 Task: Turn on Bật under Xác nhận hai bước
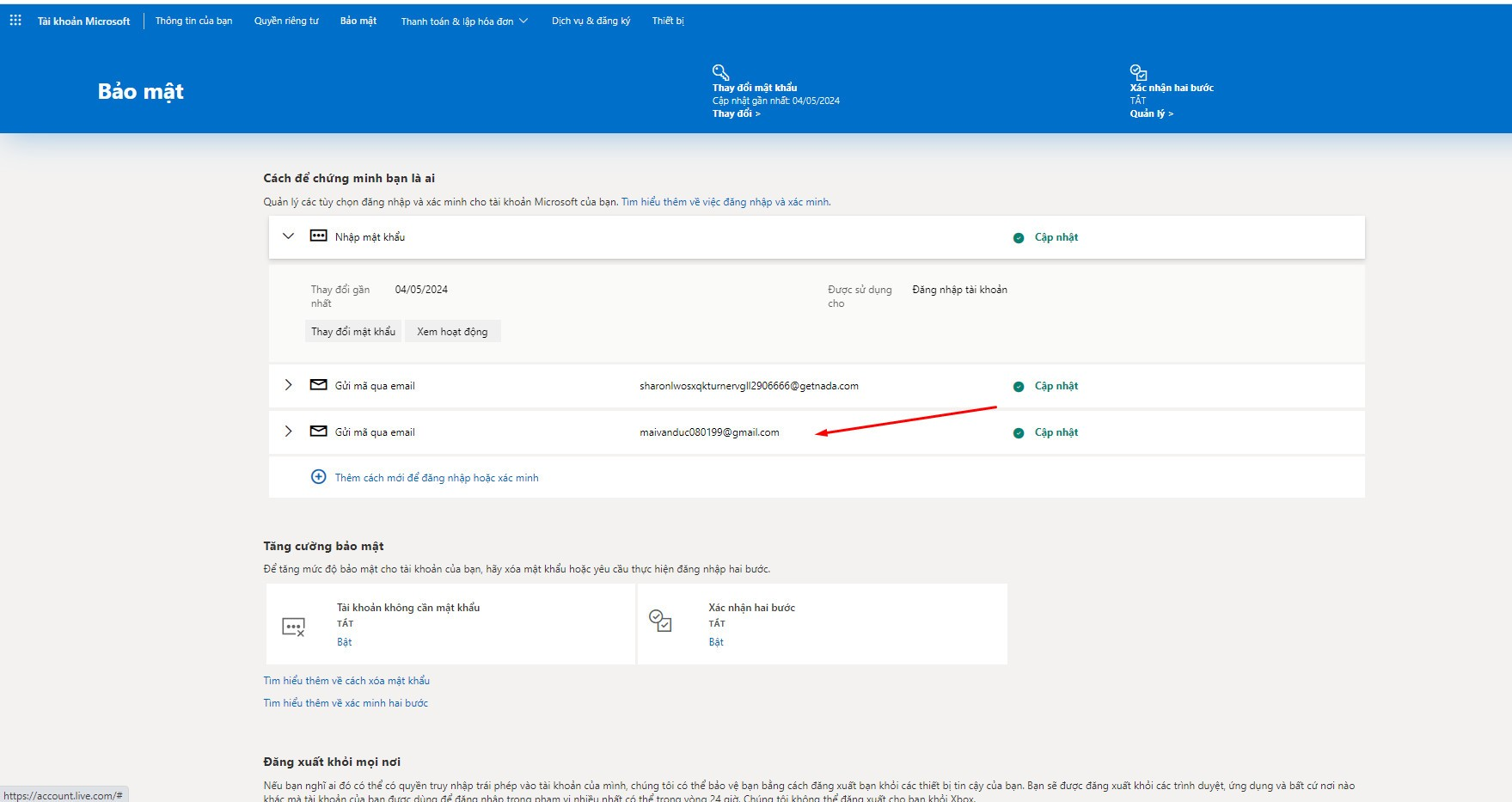click(716, 641)
